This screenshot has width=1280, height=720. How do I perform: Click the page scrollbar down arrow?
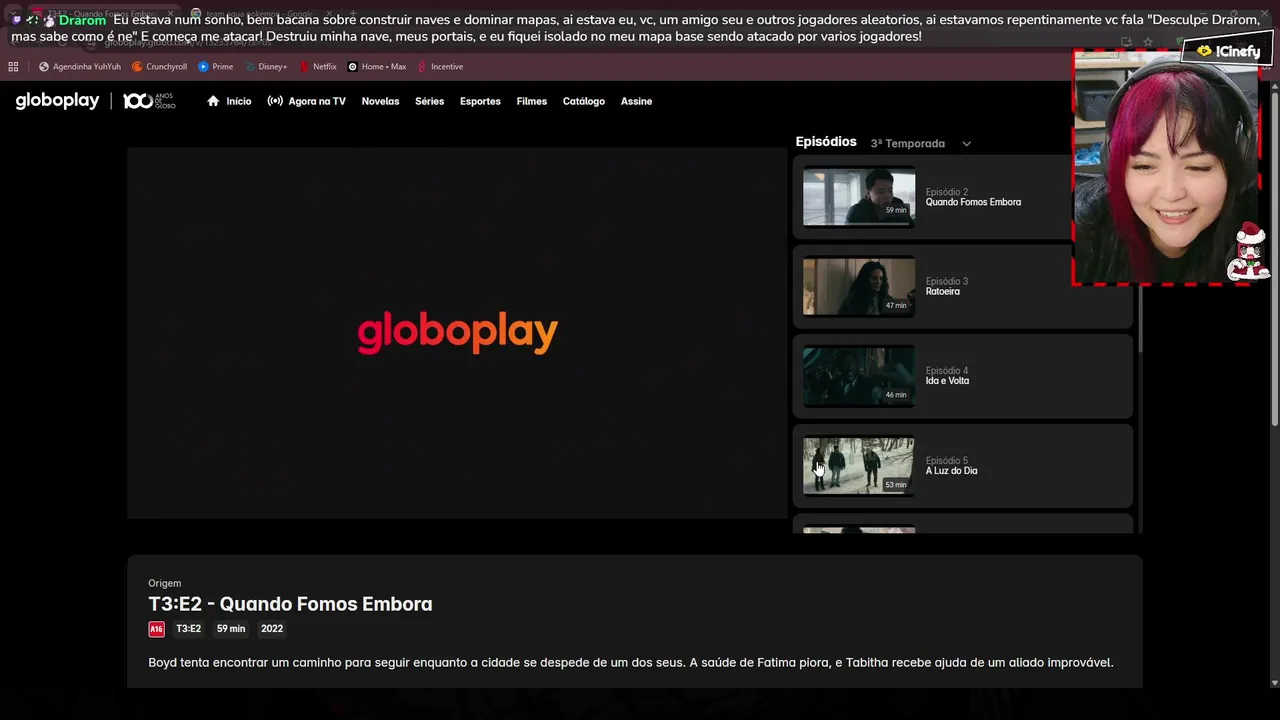[1274, 683]
